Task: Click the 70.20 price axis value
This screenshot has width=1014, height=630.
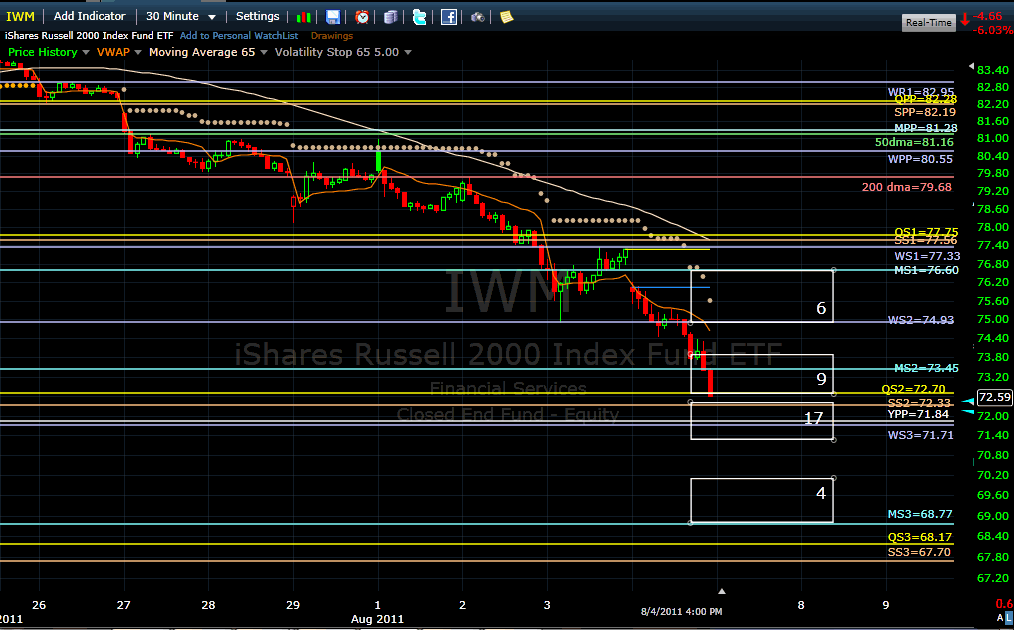Action: click(x=993, y=475)
